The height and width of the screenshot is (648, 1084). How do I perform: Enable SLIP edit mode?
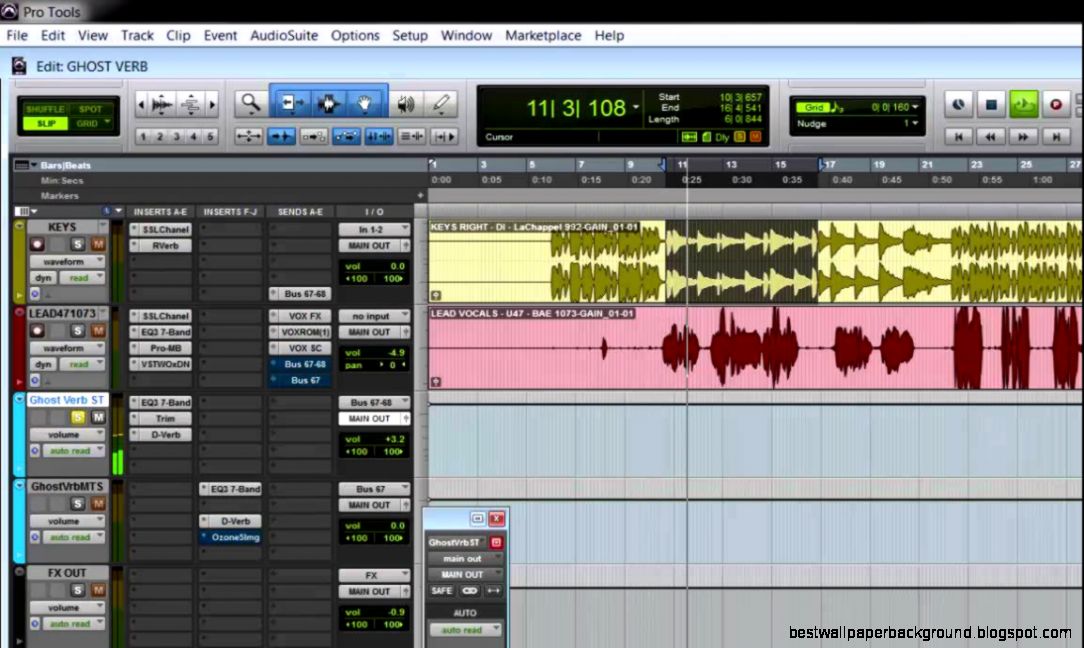pos(45,123)
